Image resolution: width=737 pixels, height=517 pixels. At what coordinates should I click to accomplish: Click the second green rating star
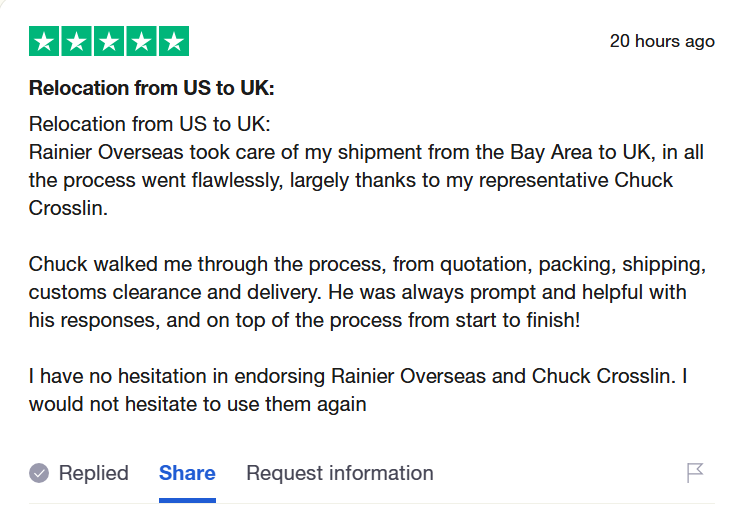[77, 41]
